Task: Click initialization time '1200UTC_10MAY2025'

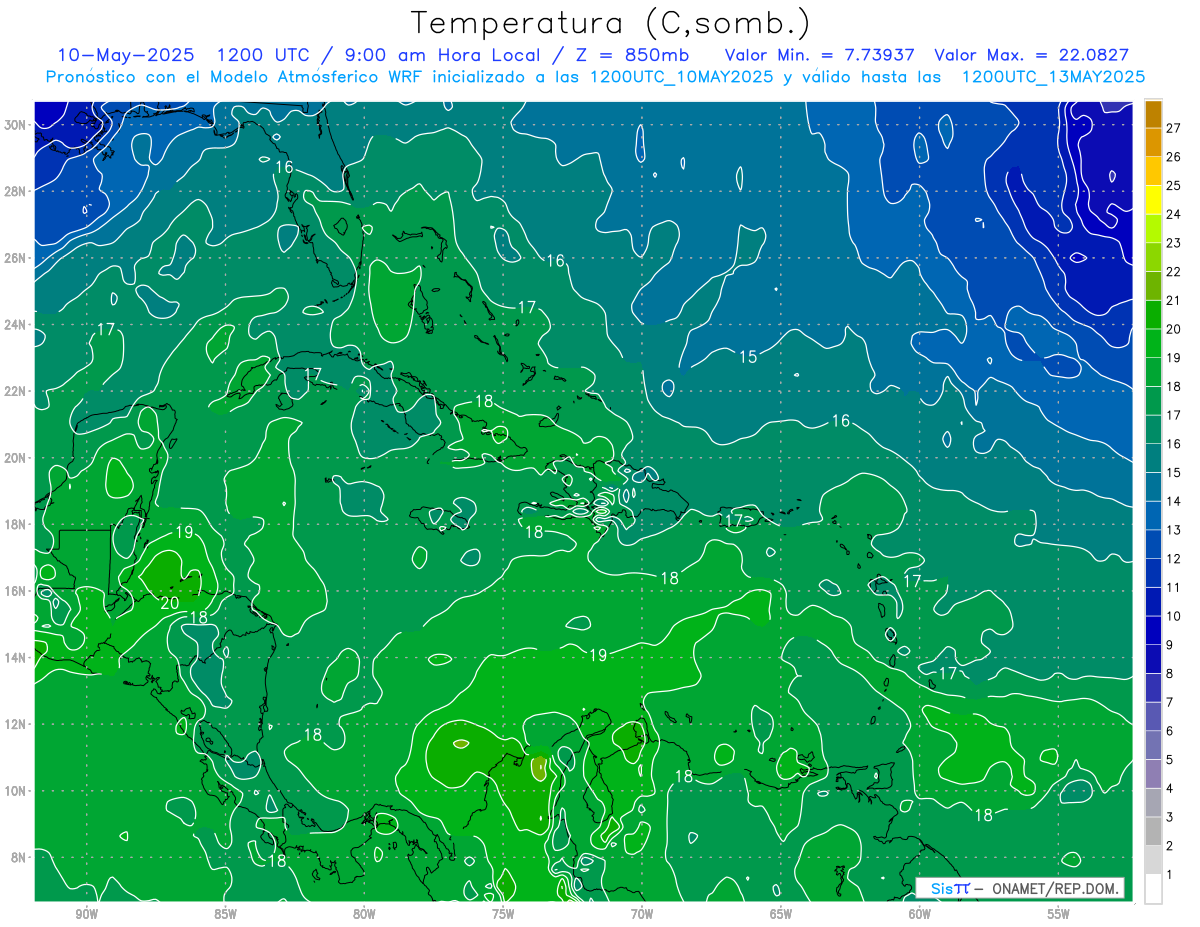Action: [682, 77]
